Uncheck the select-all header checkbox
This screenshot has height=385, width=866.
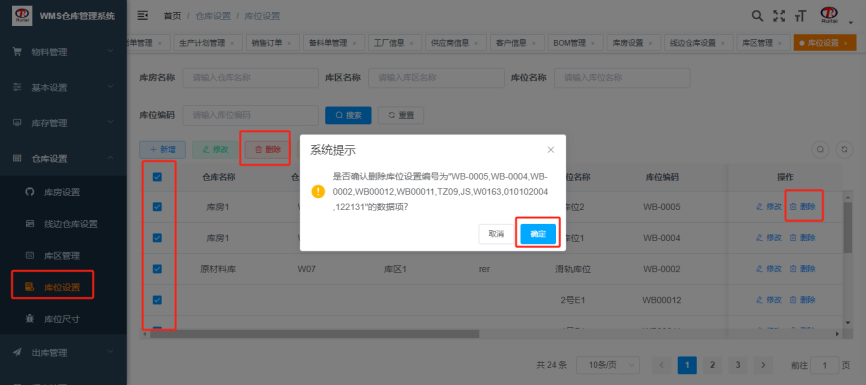coord(157,177)
